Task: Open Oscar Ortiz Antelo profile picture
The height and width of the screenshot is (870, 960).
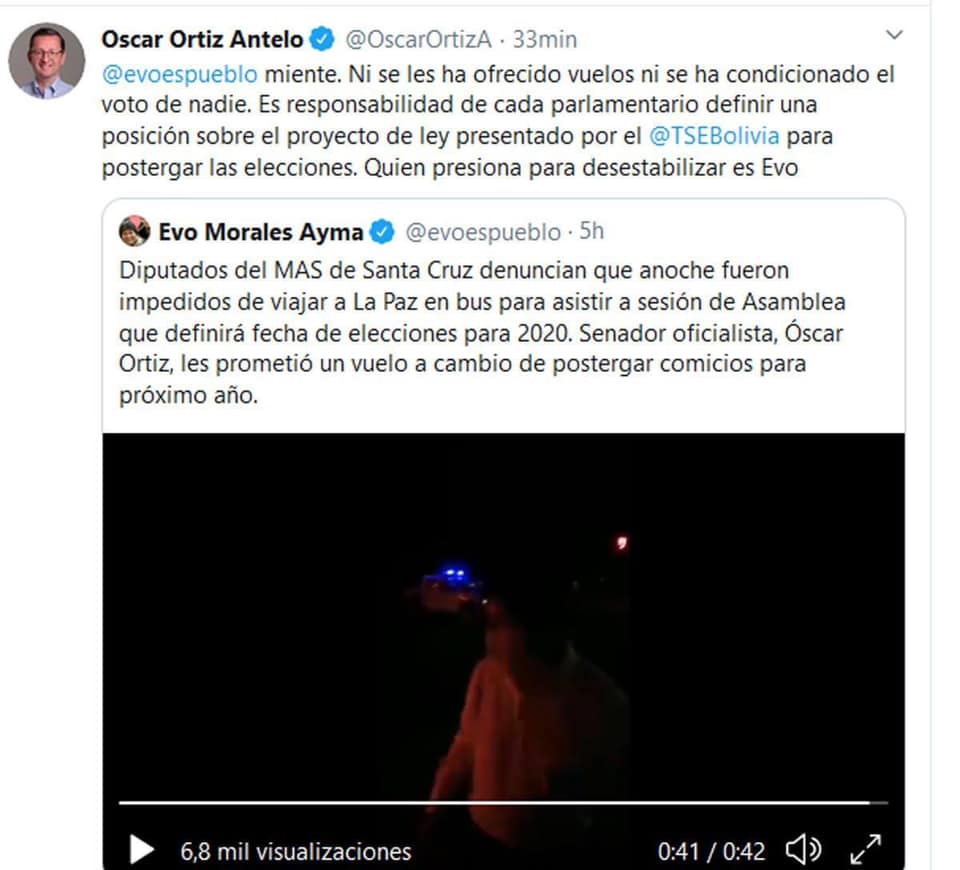Action: tap(47, 61)
